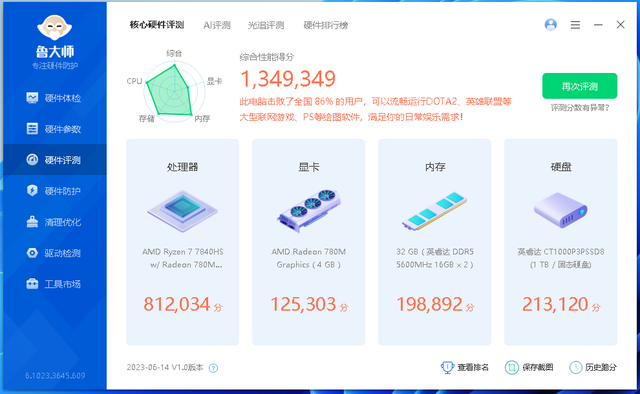
Task: Click the performance radar chart
Action: [x=174, y=90]
